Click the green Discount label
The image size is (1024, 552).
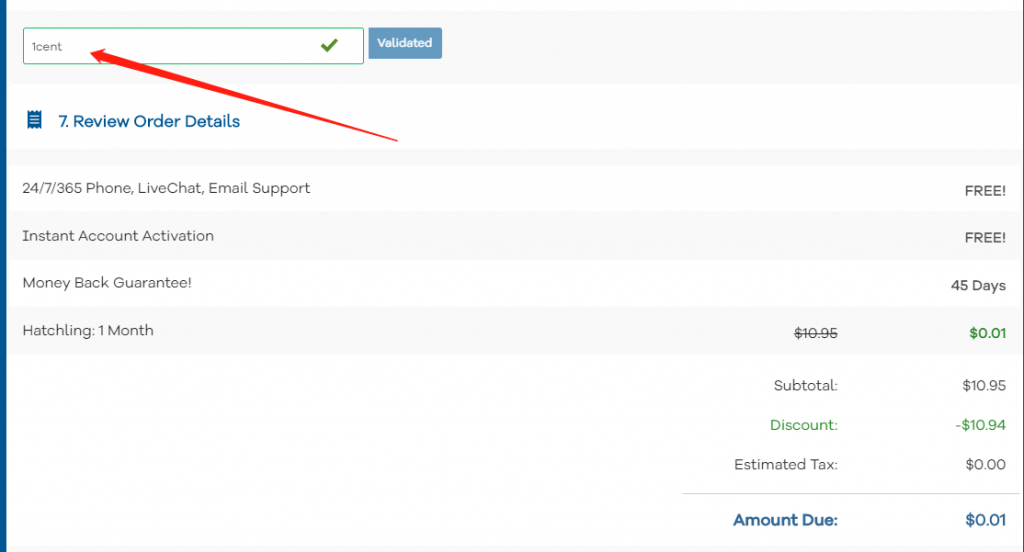[804, 425]
